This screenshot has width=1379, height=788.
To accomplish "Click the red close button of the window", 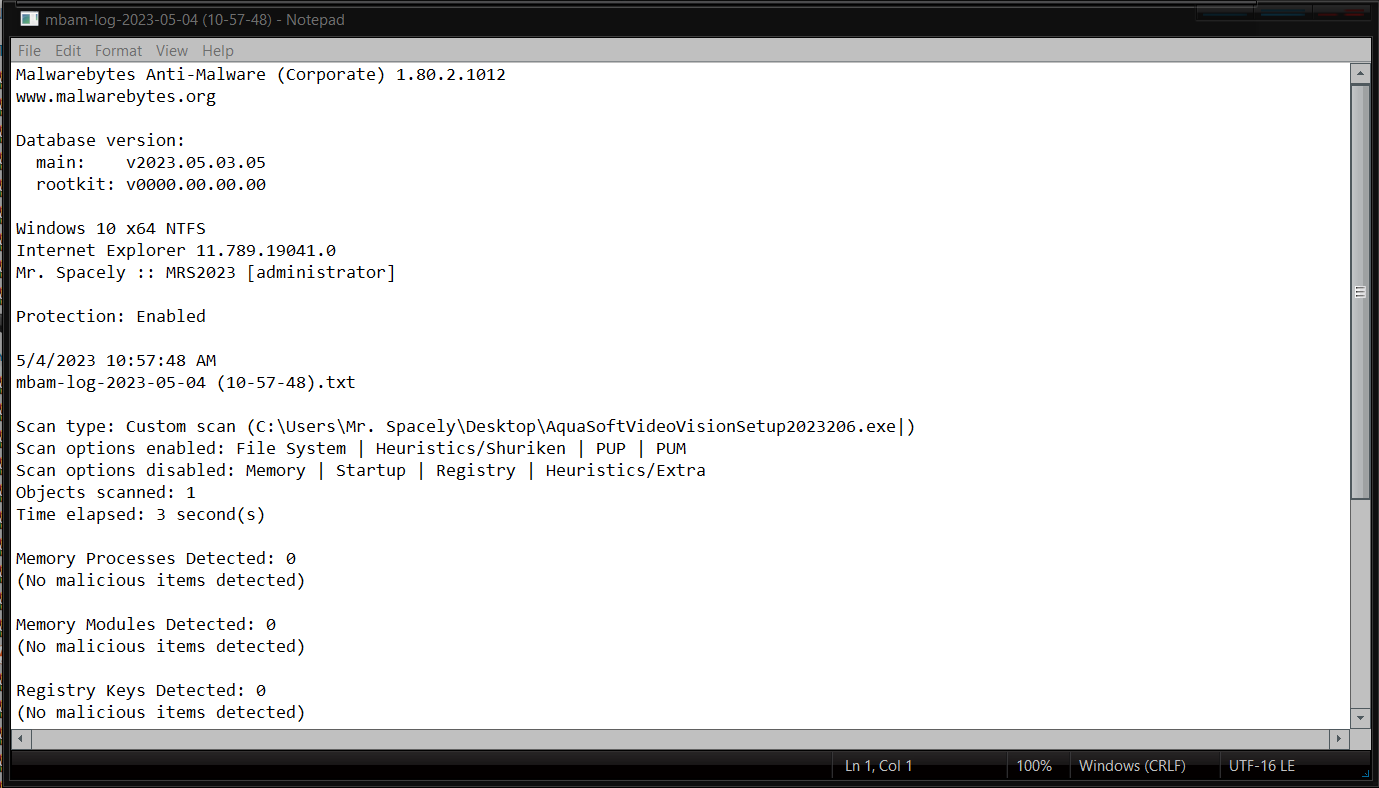I will (x=1341, y=11).
